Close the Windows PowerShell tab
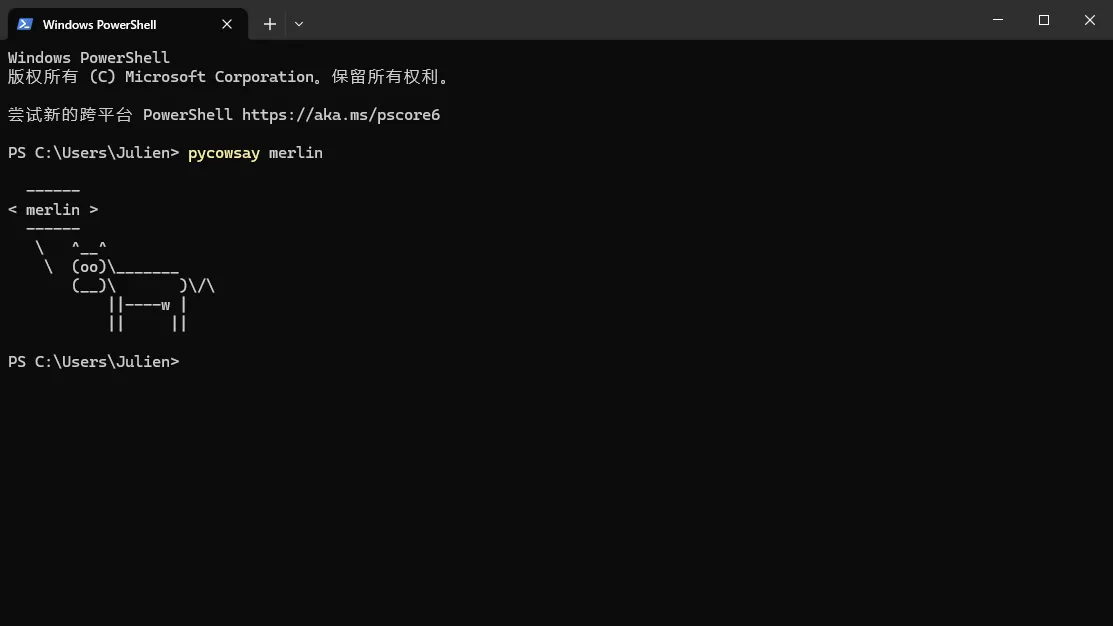Screen dimensions: 1113x626 pyautogui.click(x=227, y=24)
